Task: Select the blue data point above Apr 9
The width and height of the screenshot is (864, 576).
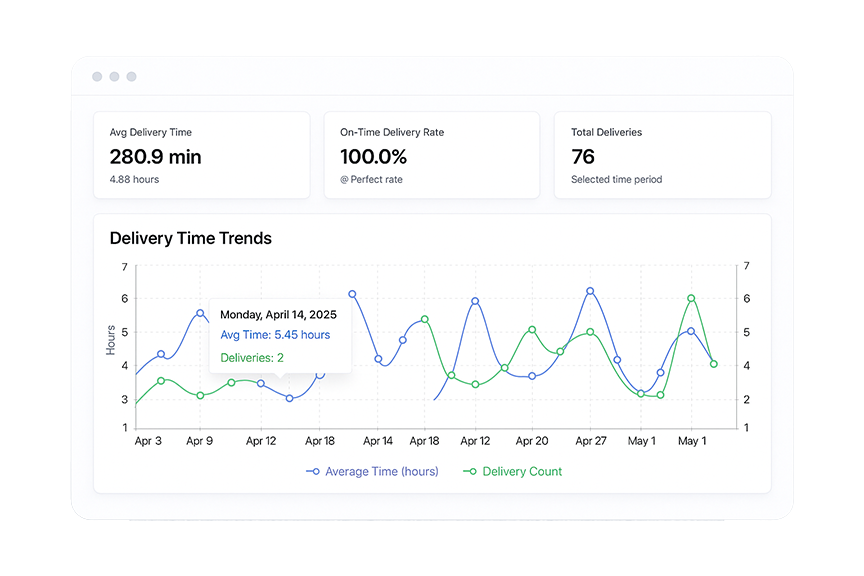Action: click(200, 313)
